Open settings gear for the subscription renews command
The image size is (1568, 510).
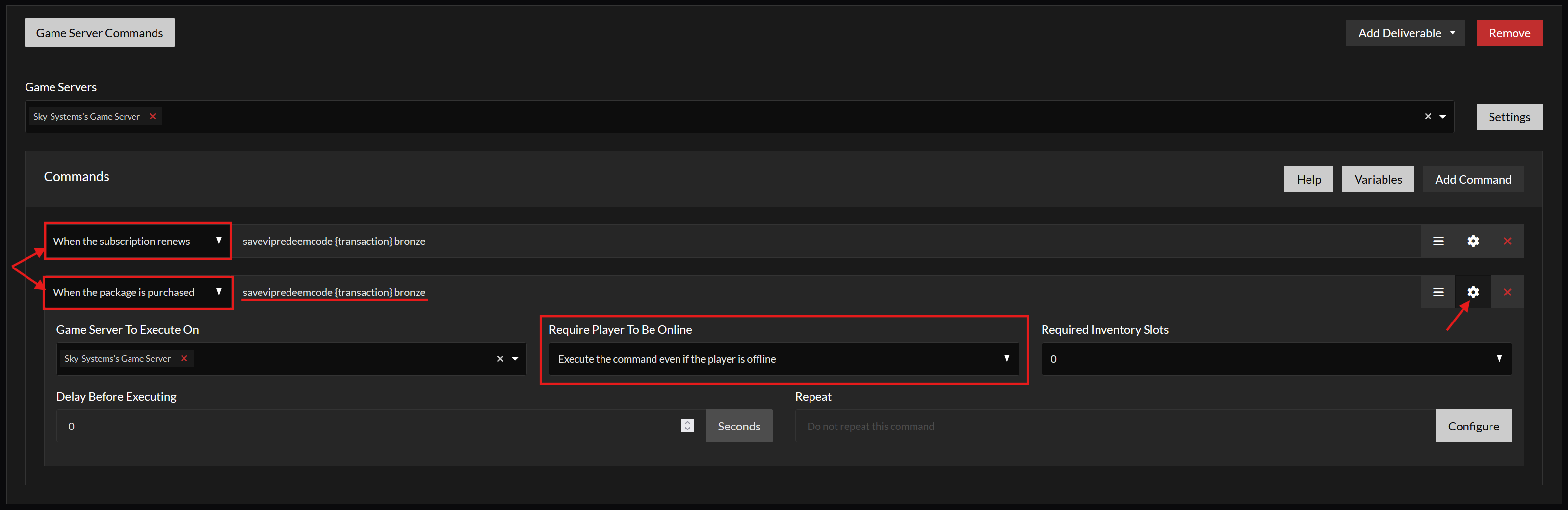tap(1472, 242)
